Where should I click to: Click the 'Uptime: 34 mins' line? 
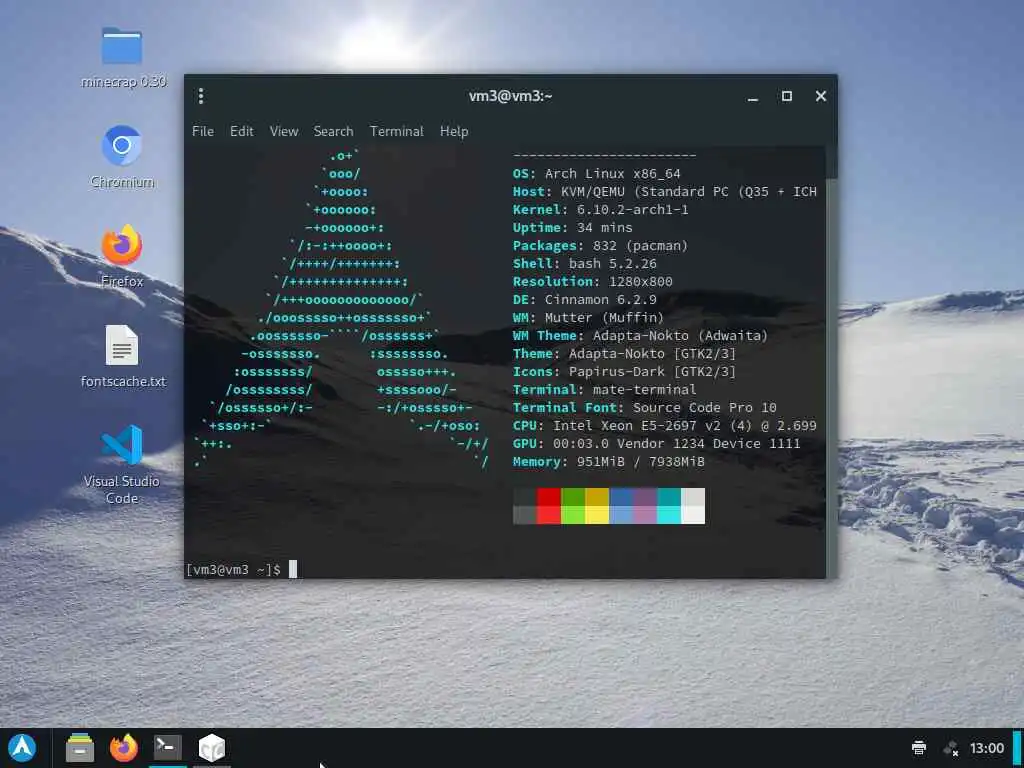[572, 227]
